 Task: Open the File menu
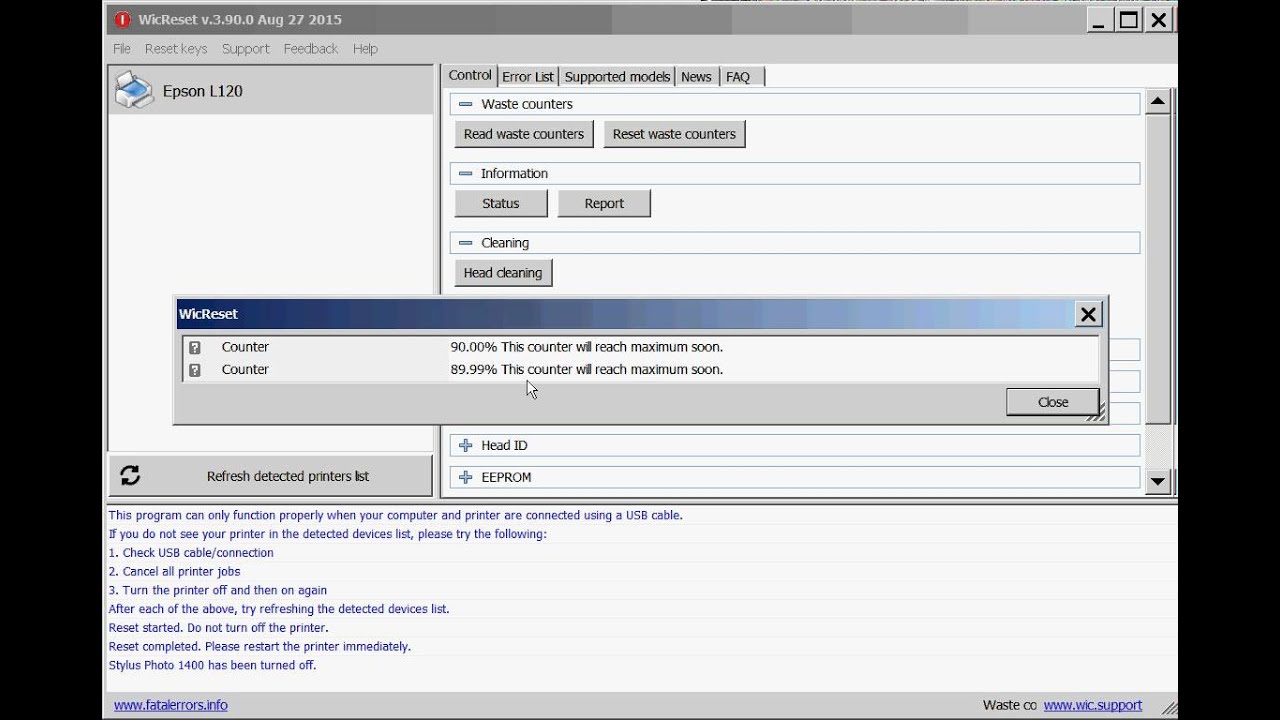coord(122,48)
